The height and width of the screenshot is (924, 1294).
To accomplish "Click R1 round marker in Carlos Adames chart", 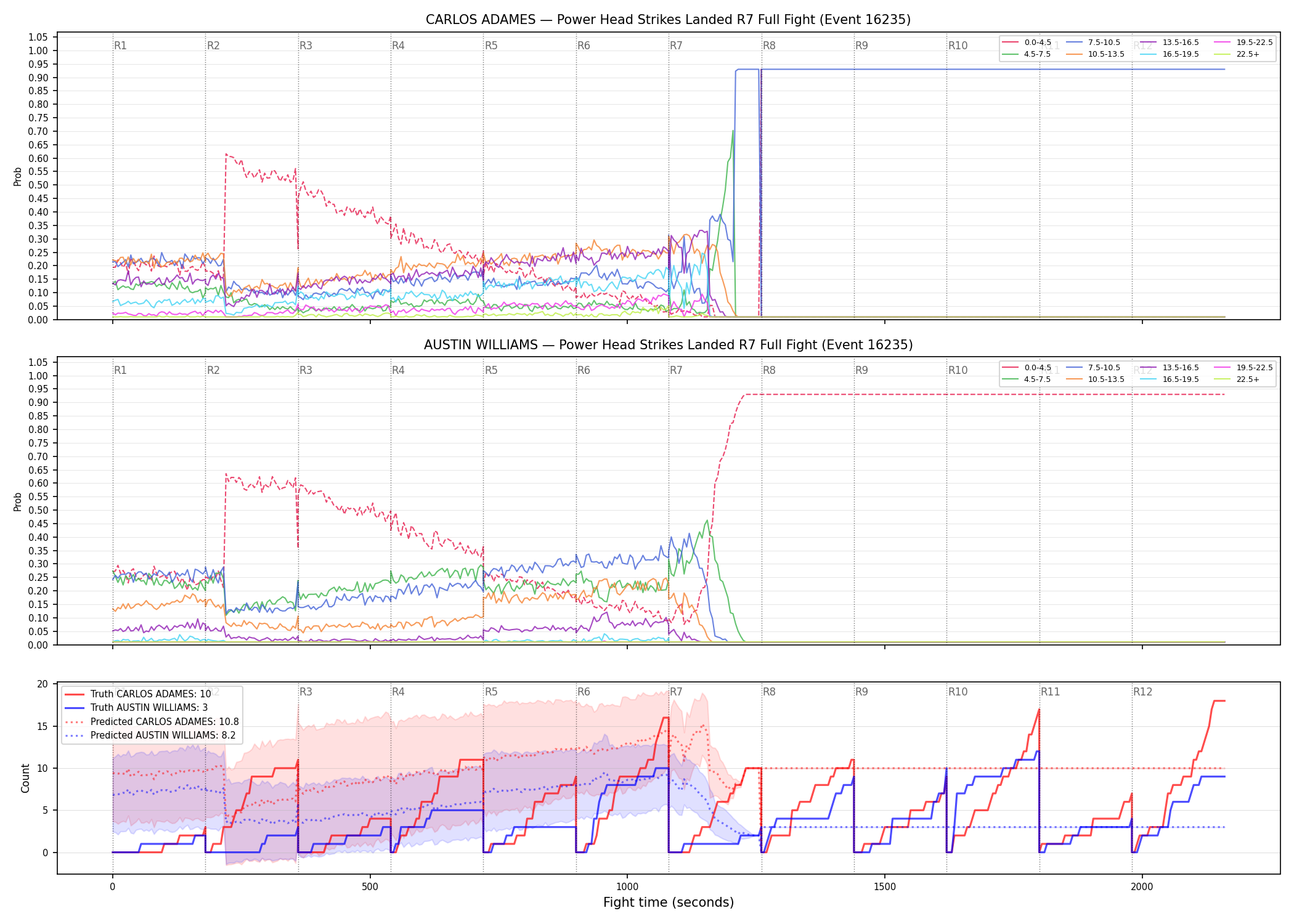I will coord(120,46).
